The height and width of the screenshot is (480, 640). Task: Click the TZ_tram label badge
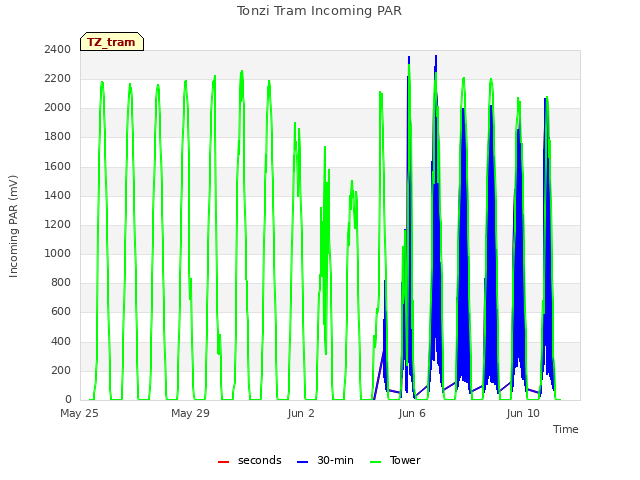tap(112, 42)
